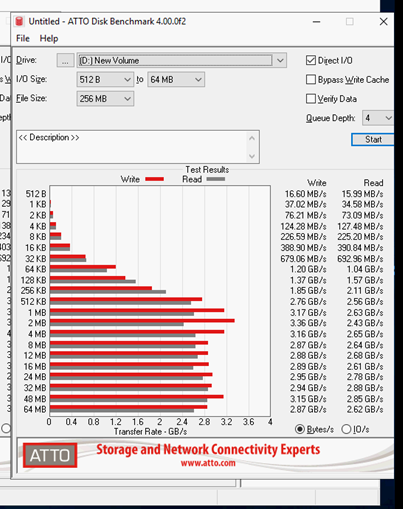Close the ATTO Disk Benchmark window

383,22
